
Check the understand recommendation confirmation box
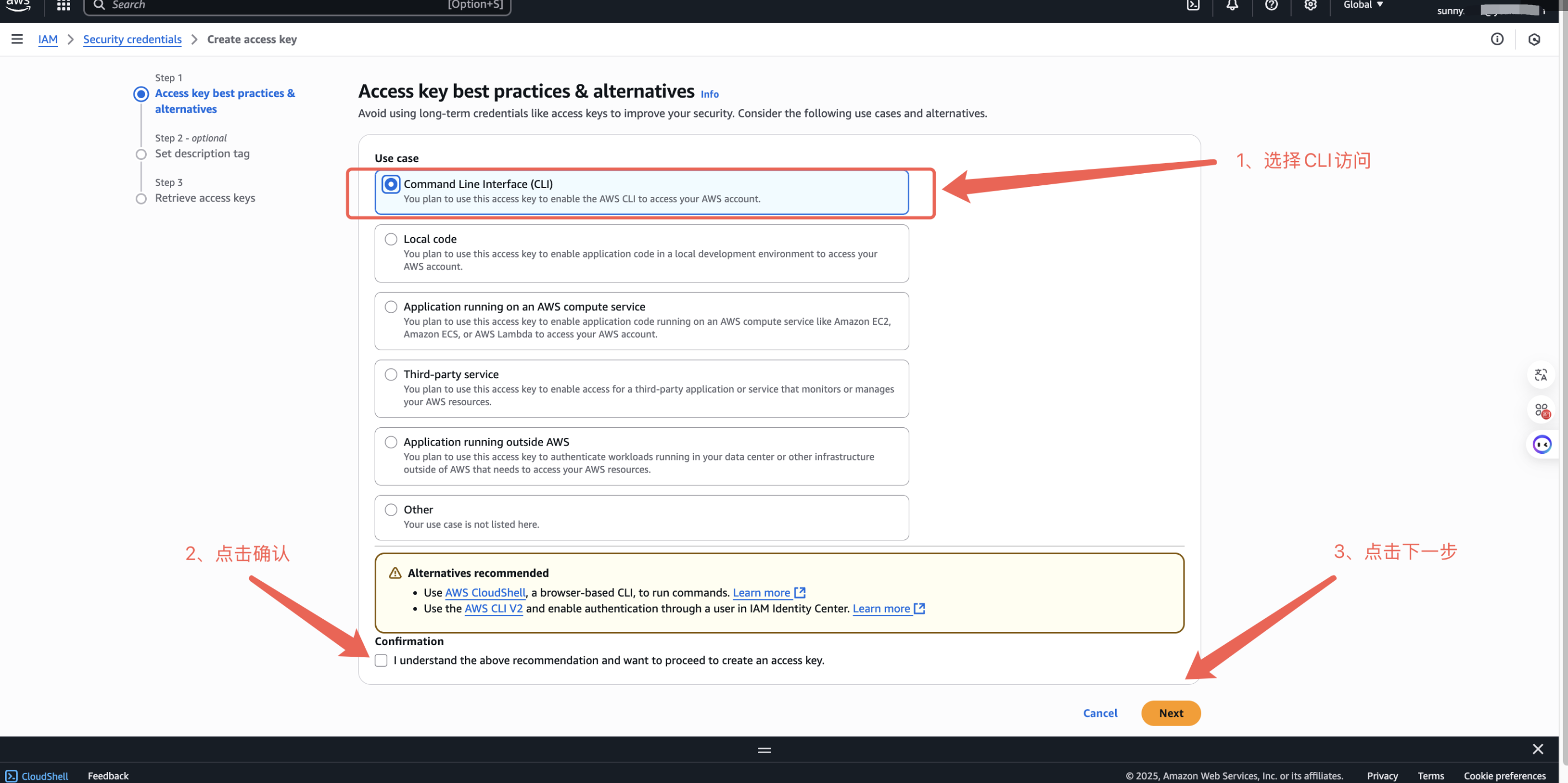click(x=381, y=661)
